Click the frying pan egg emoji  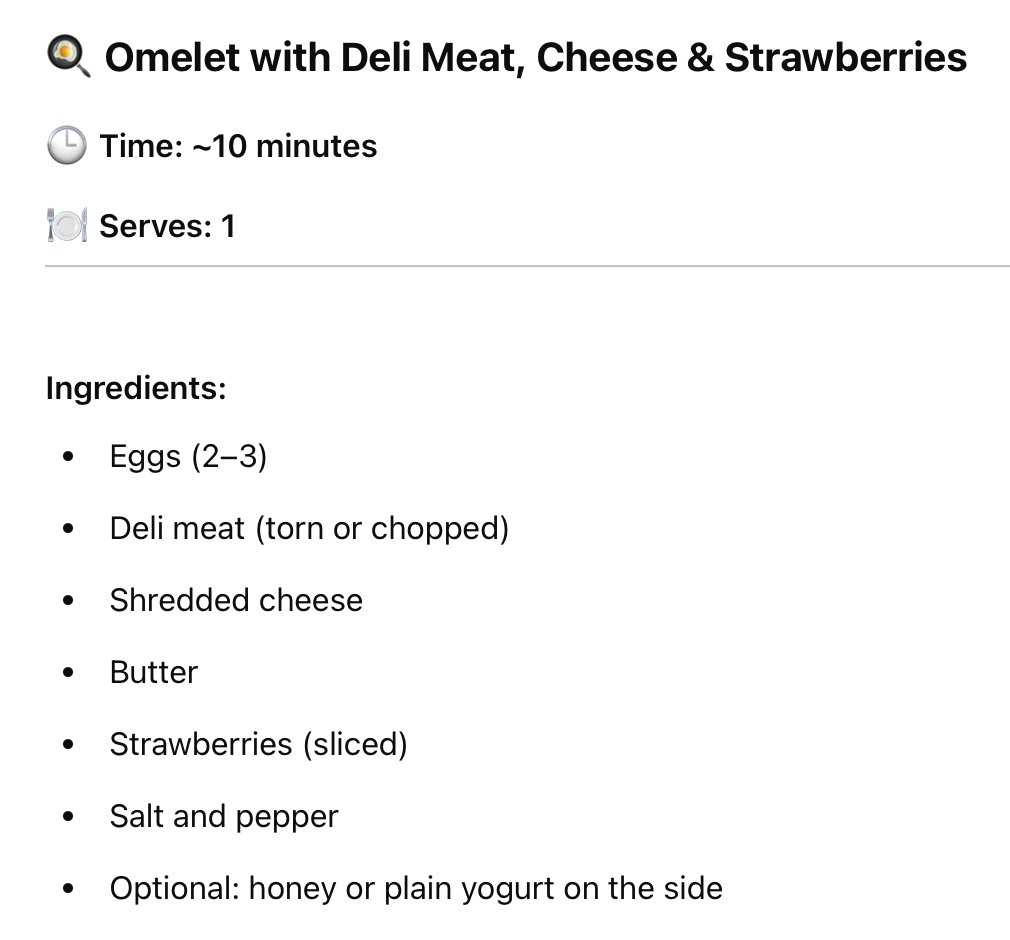pos(68,57)
